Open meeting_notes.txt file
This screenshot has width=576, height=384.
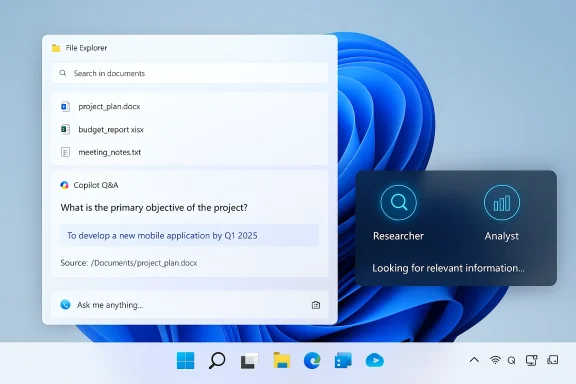coord(109,152)
